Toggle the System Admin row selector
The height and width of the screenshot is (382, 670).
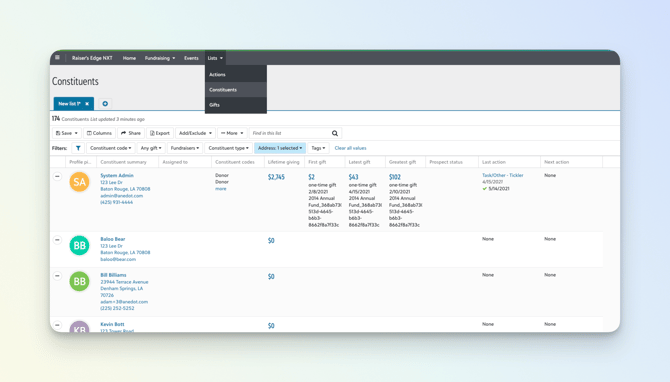point(57,176)
